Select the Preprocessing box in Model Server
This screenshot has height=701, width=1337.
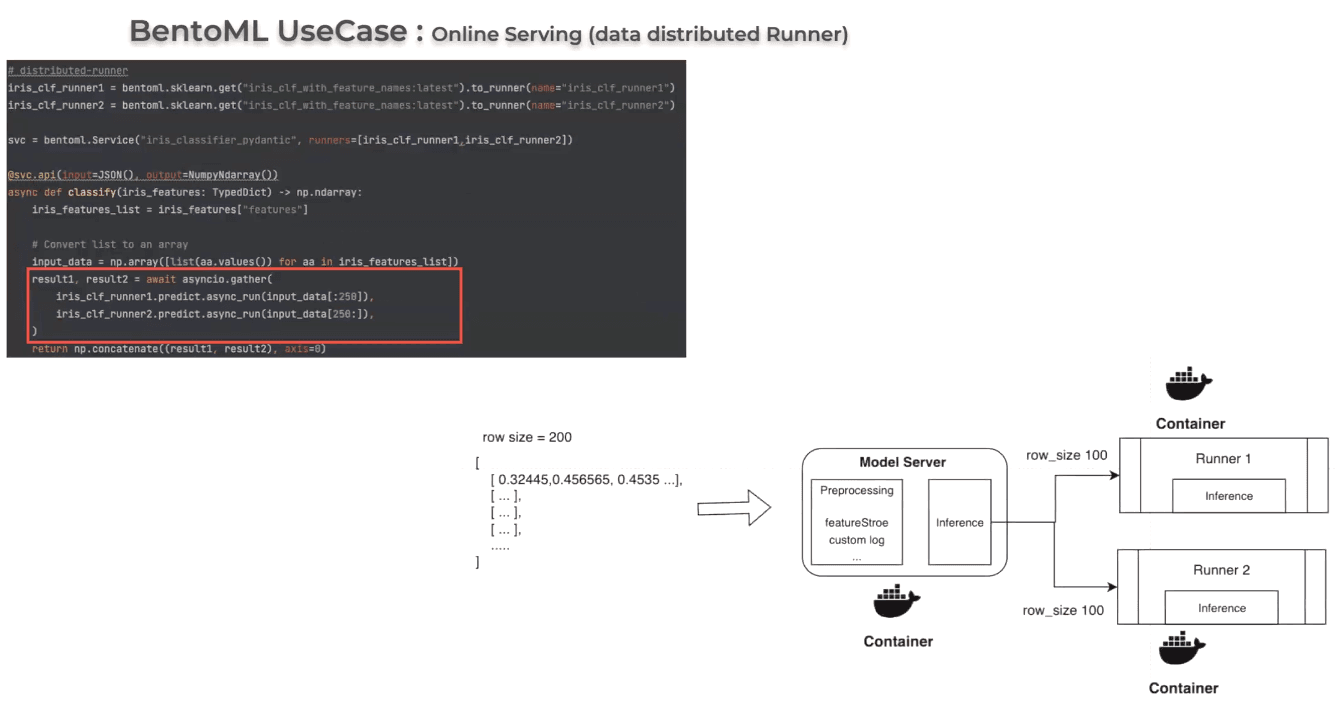pos(857,522)
